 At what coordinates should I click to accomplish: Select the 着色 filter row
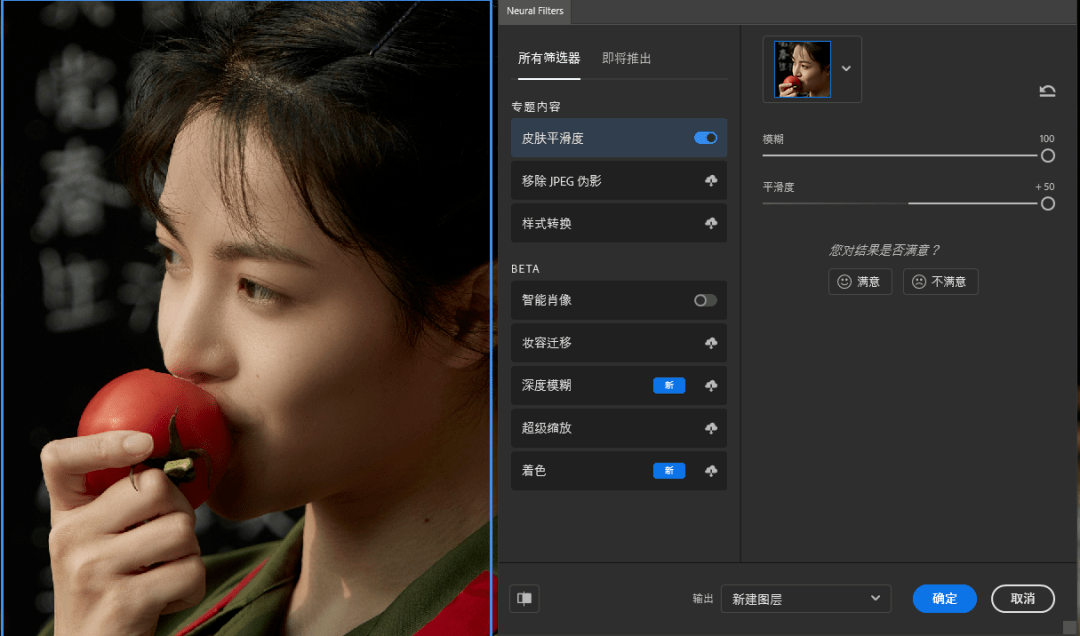click(x=619, y=471)
